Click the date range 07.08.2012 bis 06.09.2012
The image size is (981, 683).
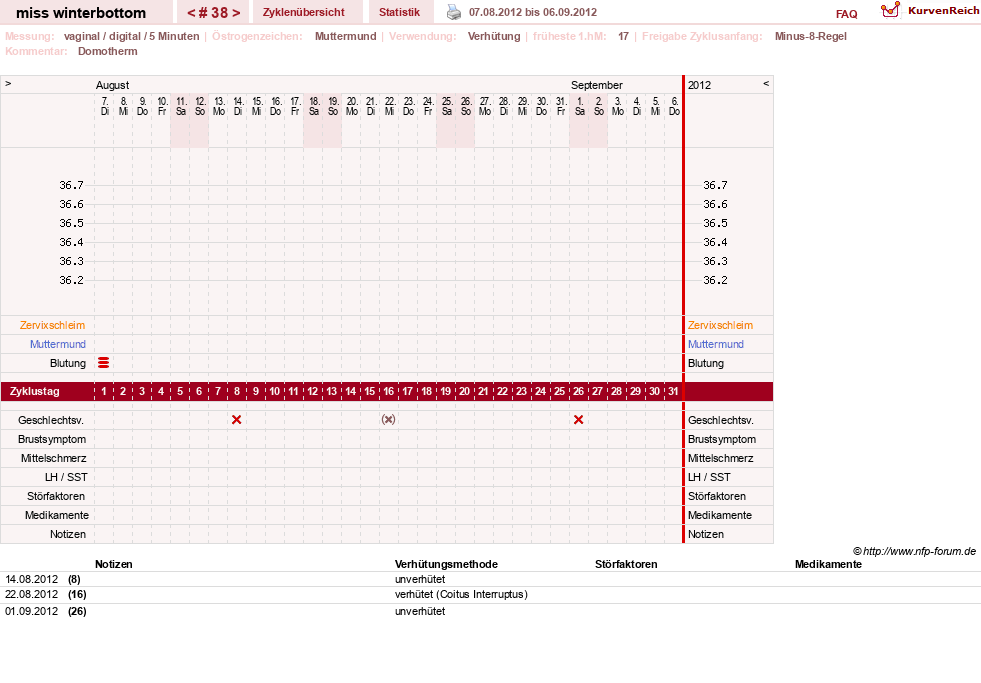point(533,12)
